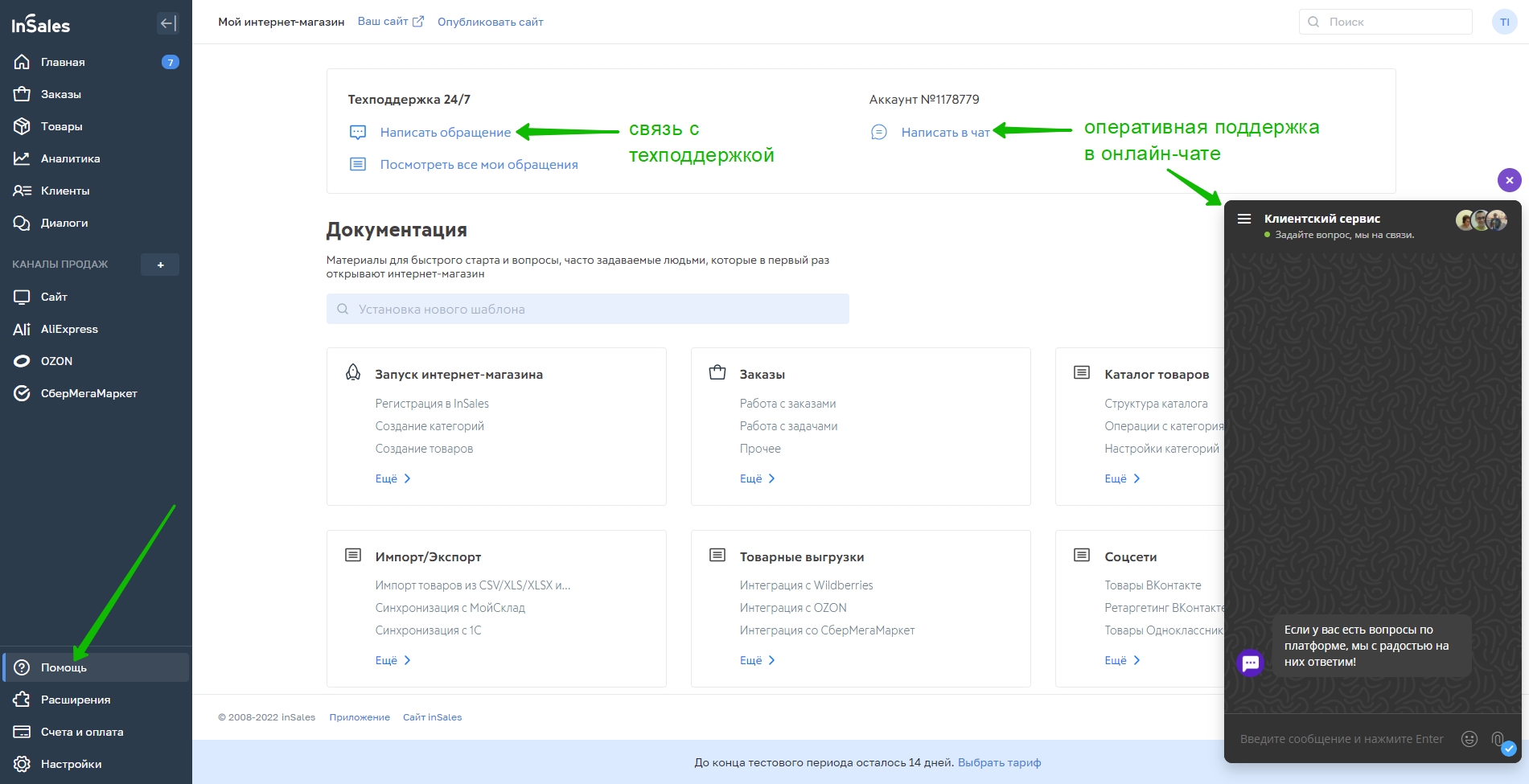The height and width of the screenshot is (784, 1529).
Task: Open Главная in the sidebar
Action: [96, 62]
